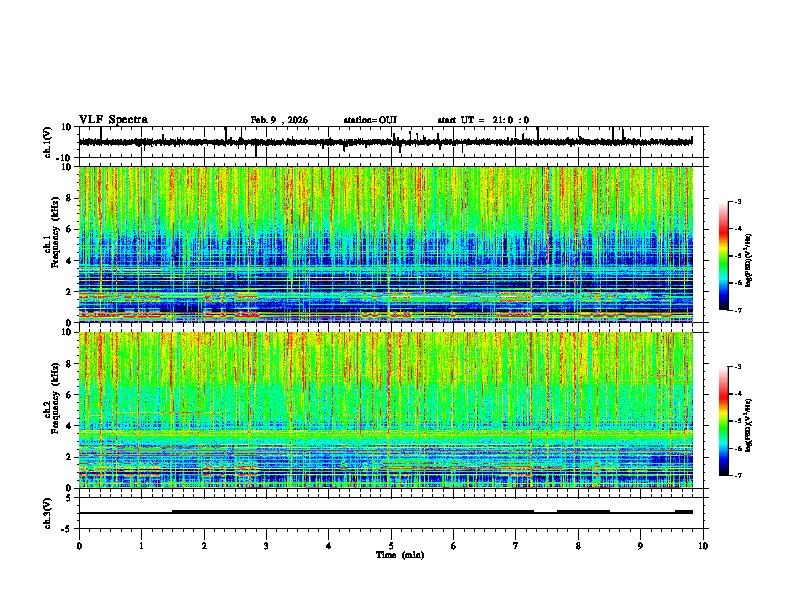
Task: Click the "4" tick on the time axis
Action: click(329, 546)
